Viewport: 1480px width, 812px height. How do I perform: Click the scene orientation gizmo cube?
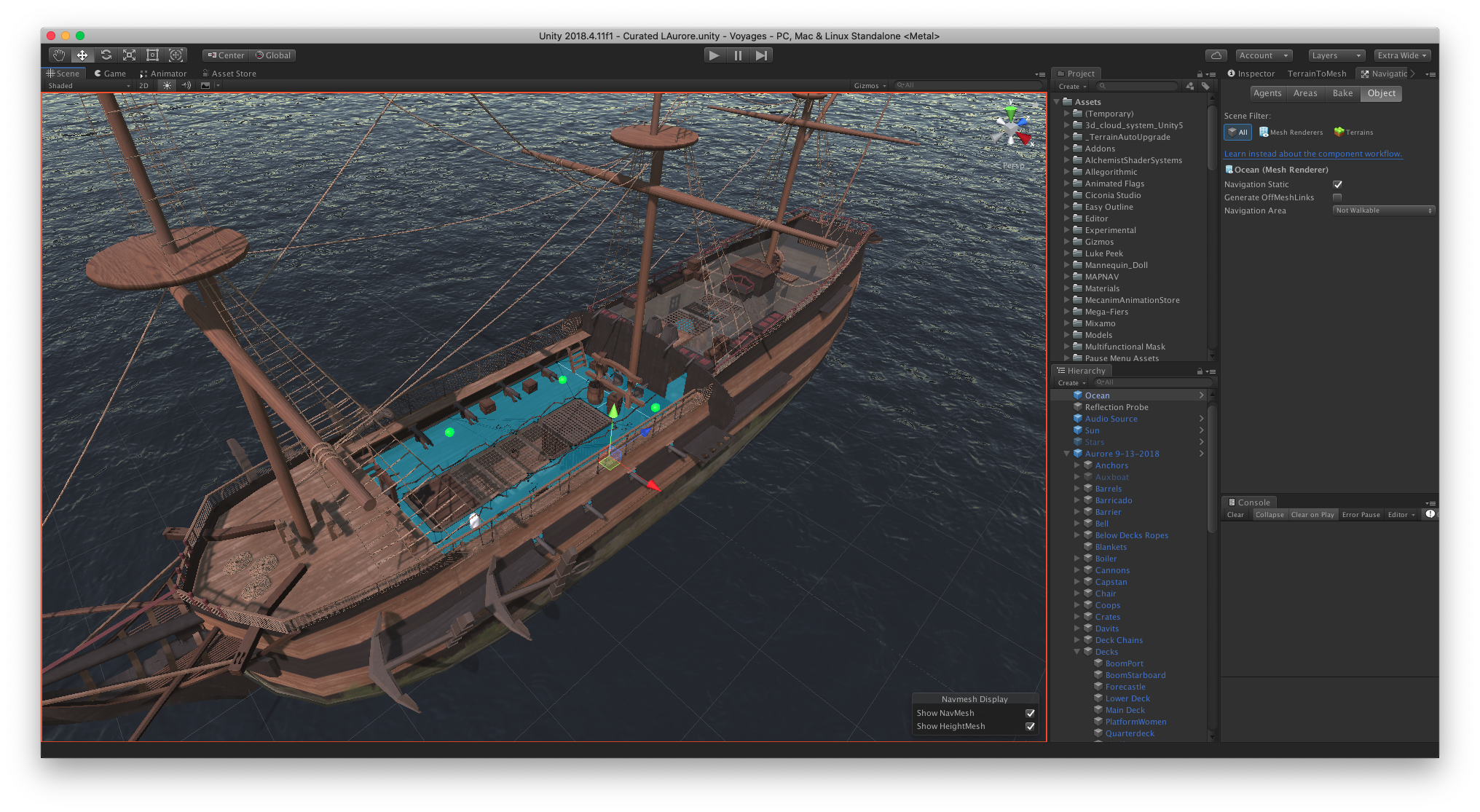1011,130
